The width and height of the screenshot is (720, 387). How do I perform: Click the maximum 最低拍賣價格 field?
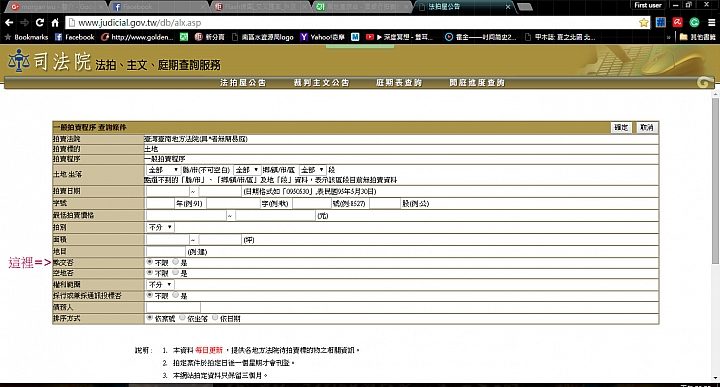(x=276, y=215)
